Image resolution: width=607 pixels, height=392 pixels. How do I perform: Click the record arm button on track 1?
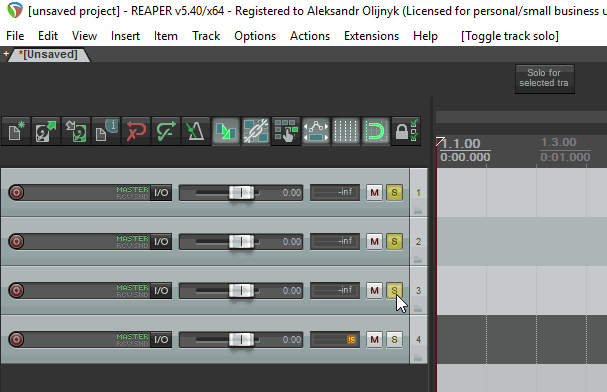click(x=16, y=193)
